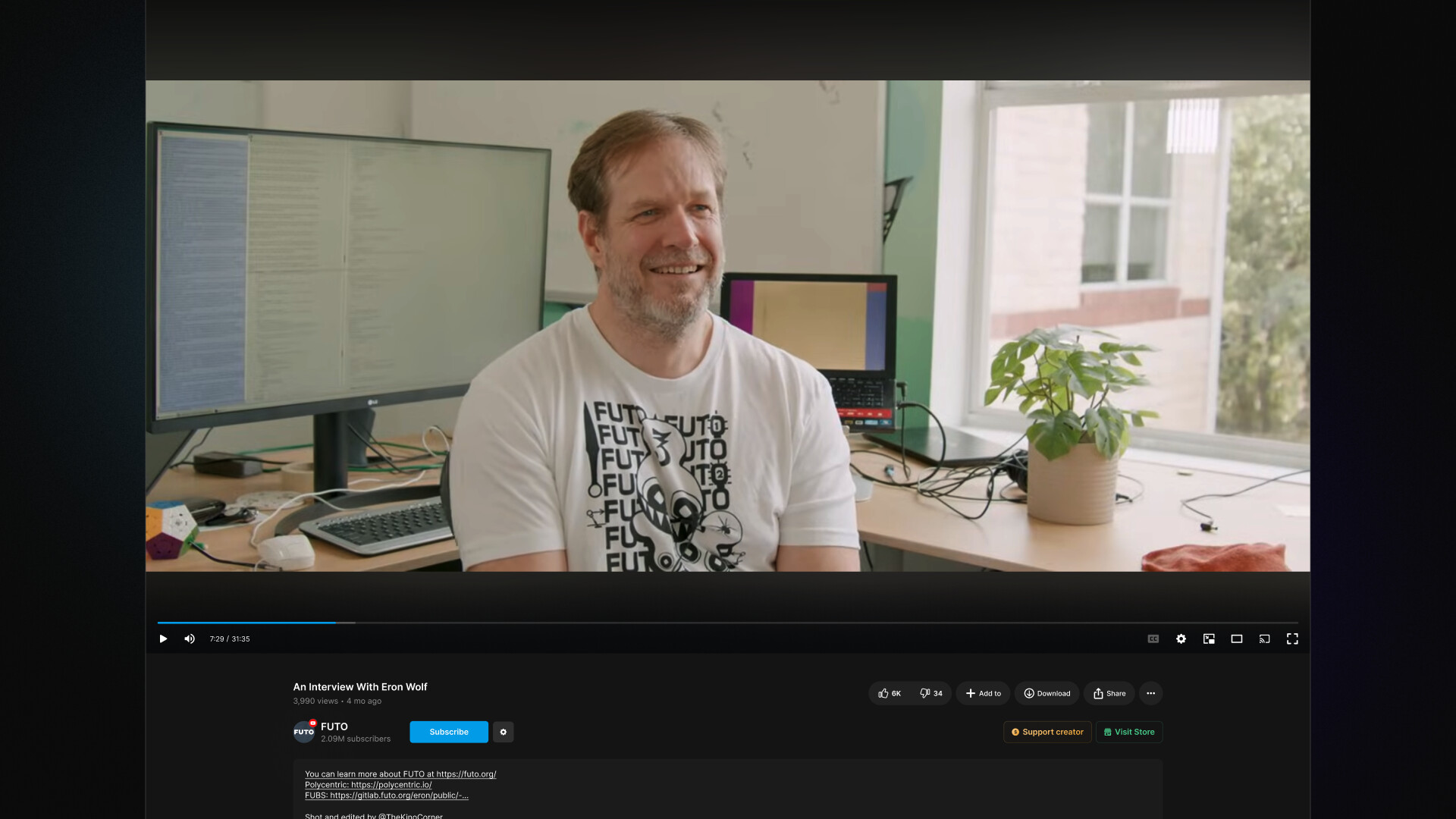Open the more options ellipsis menu
The image size is (1456, 819).
click(1150, 693)
